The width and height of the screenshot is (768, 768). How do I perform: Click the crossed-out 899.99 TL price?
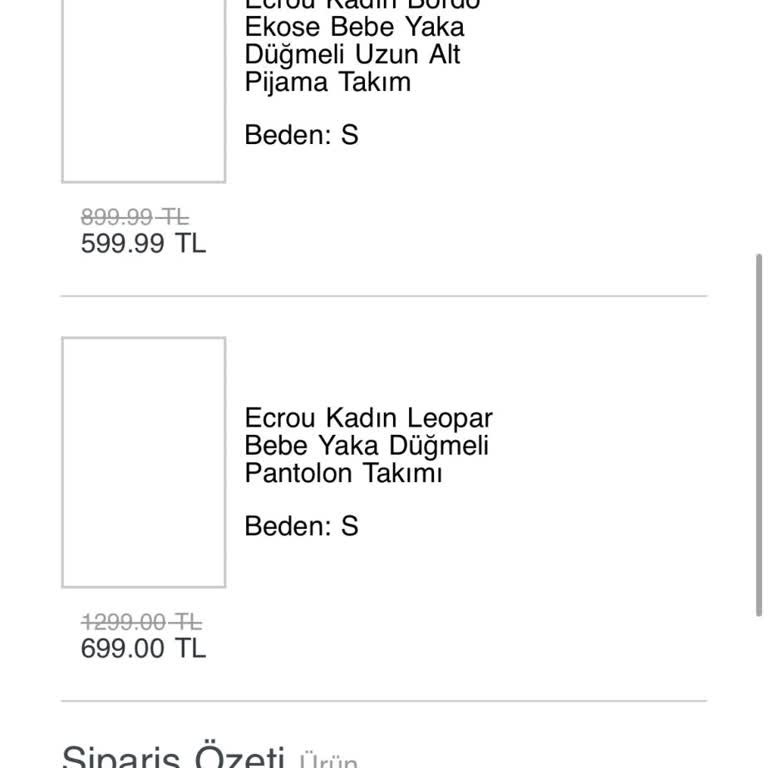[x=135, y=217]
